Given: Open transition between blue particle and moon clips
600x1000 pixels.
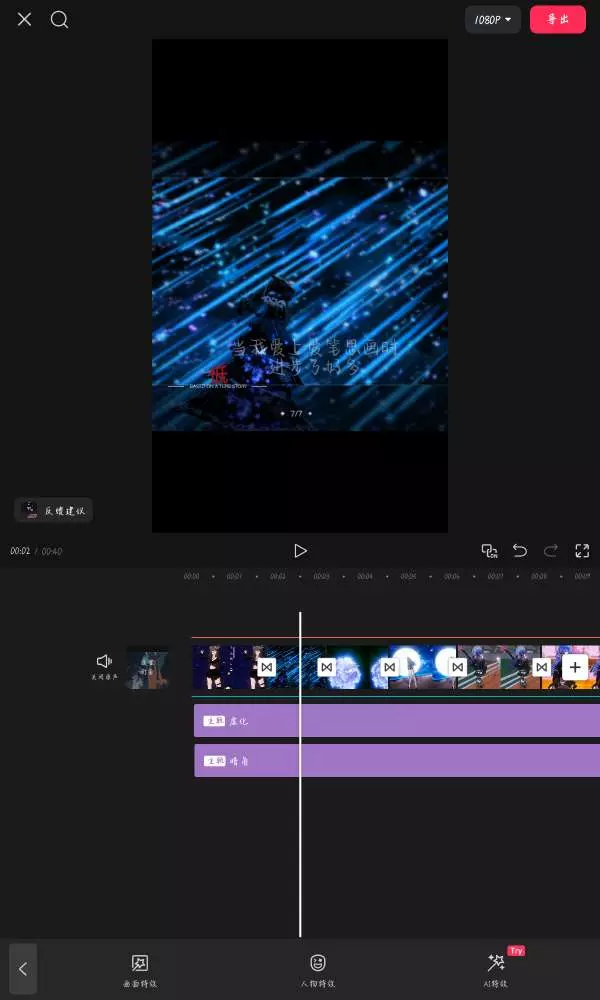Looking at the screenshot, I should click(x=390, y=667).
